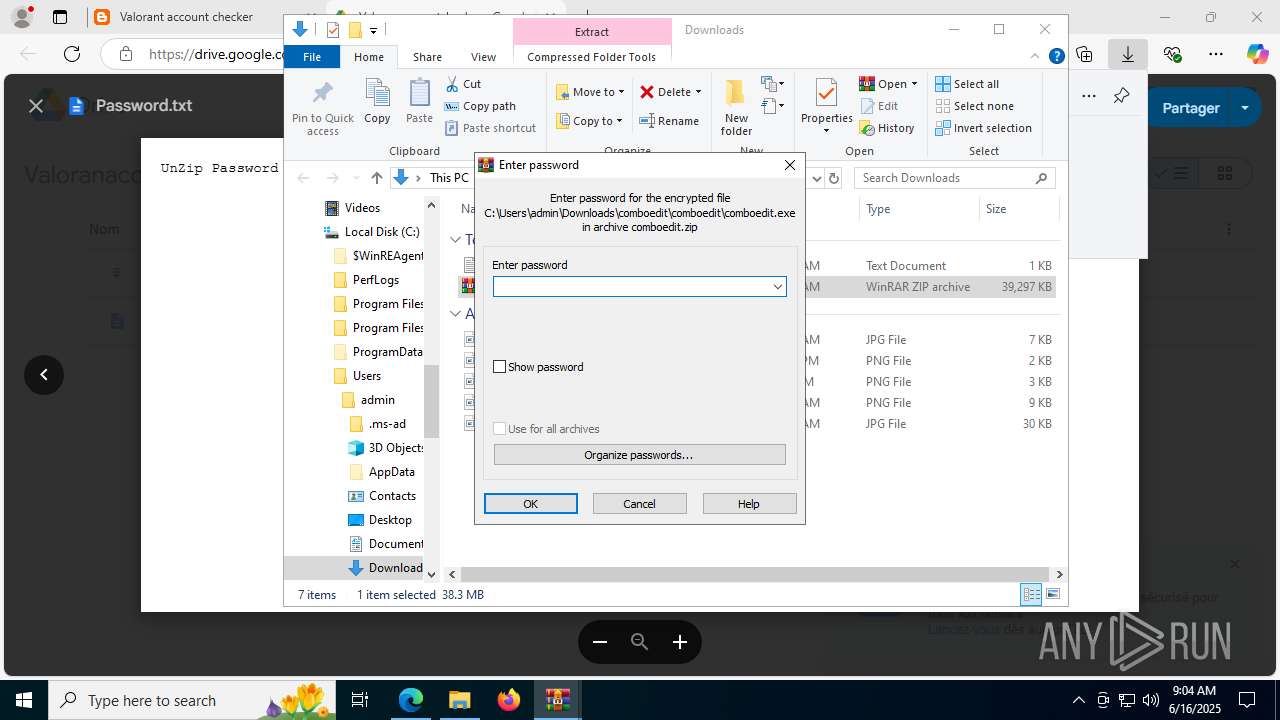
Task: Open the Partager button dropdown arrow
Action: click(1245, 108)
